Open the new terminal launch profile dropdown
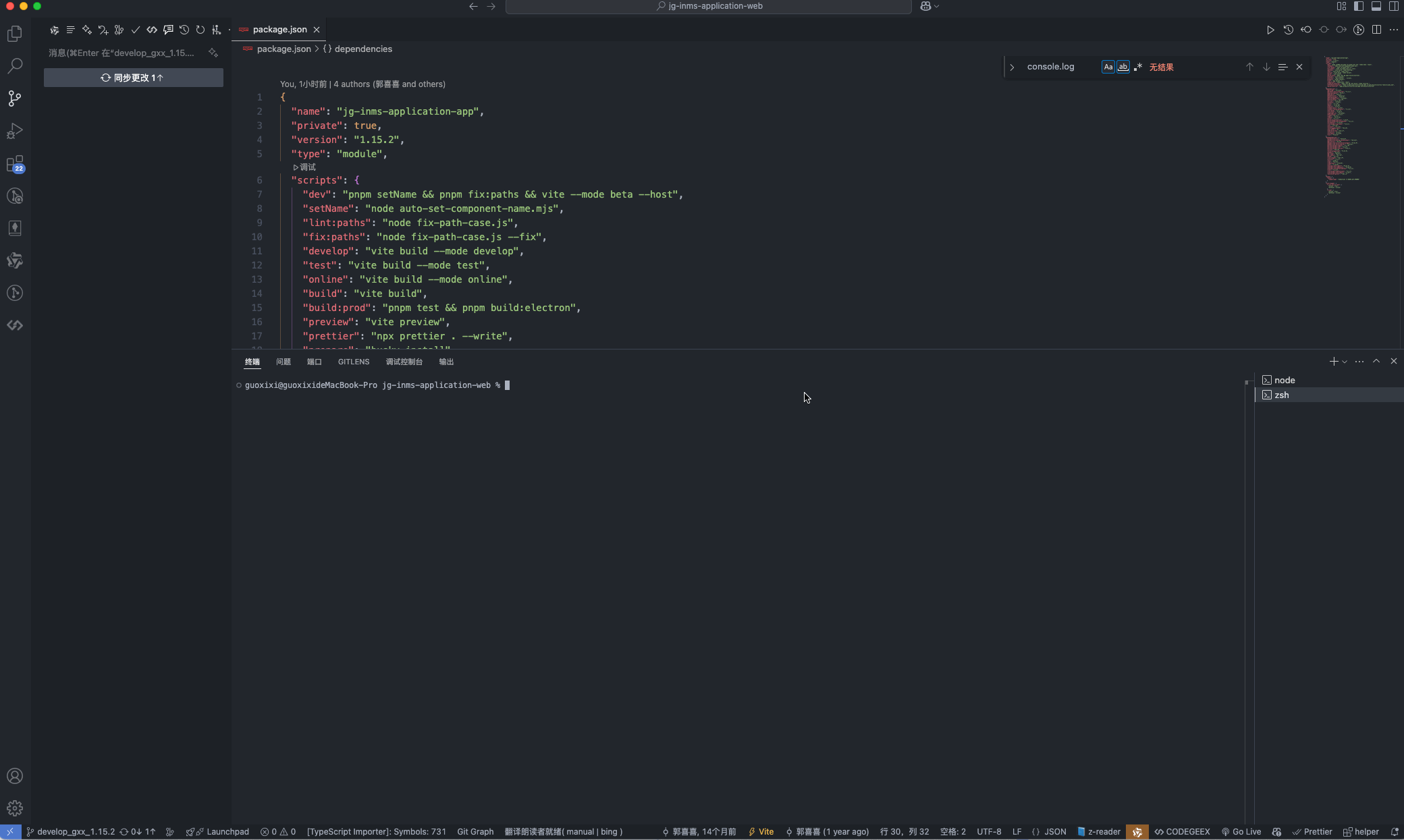 tap(1345, 362)
